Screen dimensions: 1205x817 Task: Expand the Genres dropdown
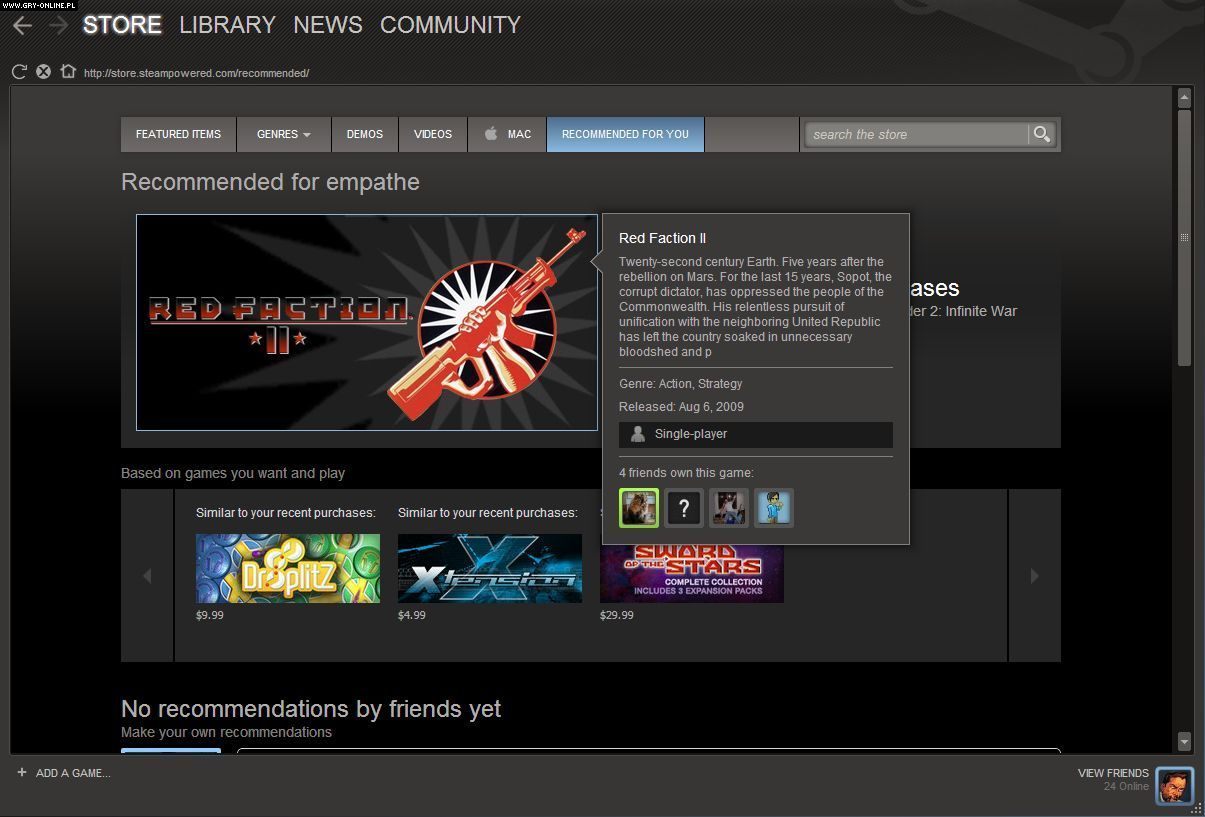pos(283,134)
